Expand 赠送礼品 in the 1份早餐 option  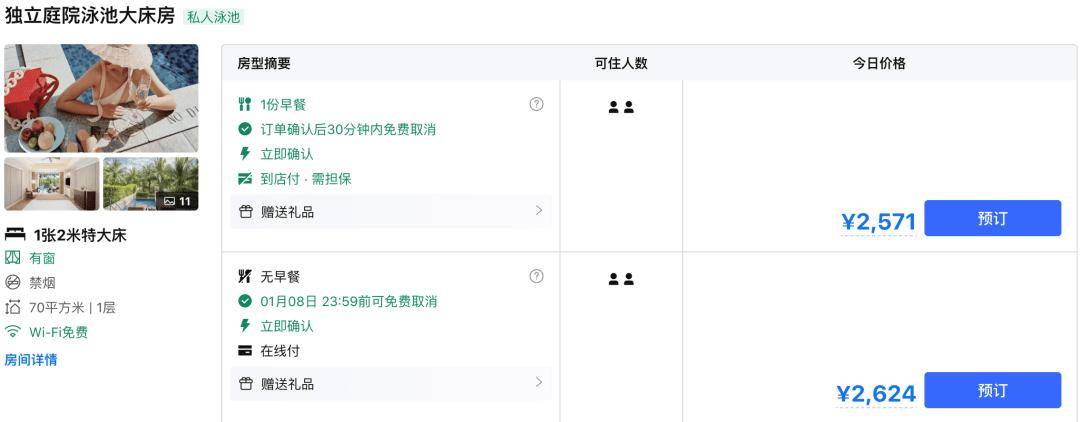coord(391,212)
